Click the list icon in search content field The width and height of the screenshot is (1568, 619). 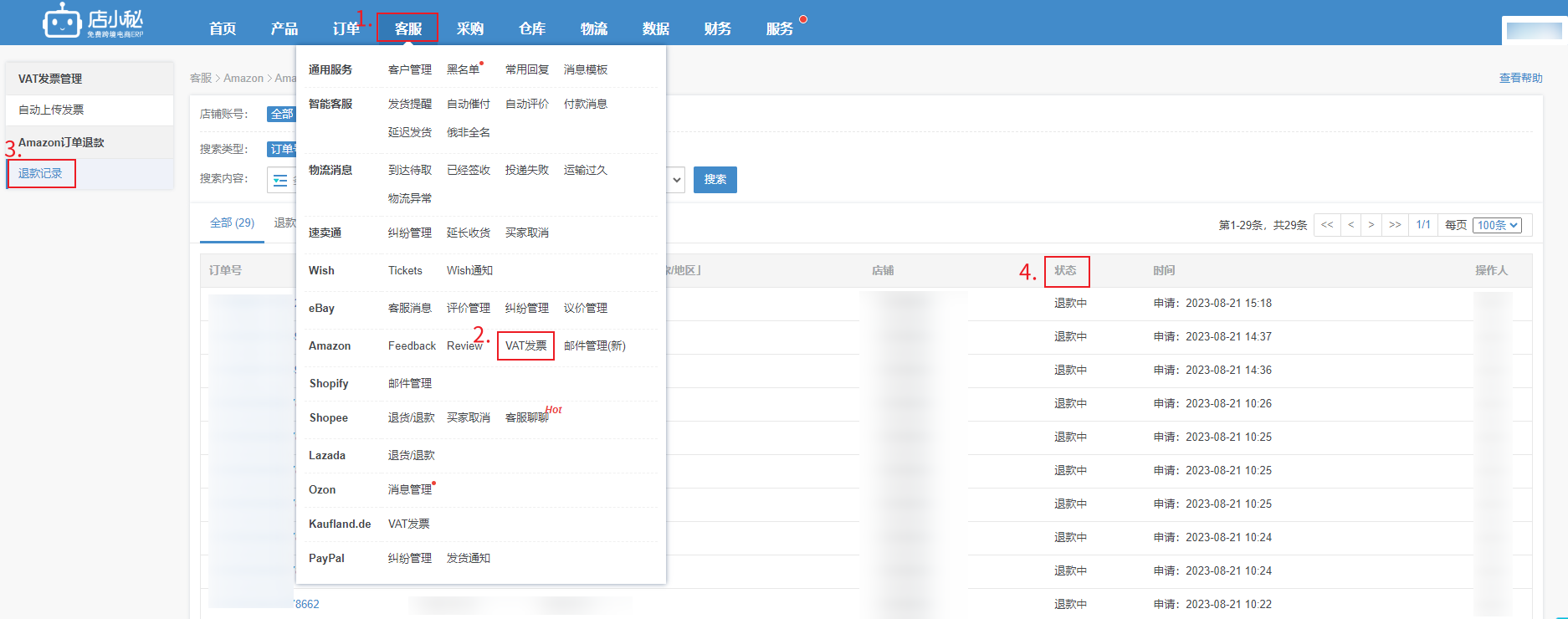click(280, 180)
